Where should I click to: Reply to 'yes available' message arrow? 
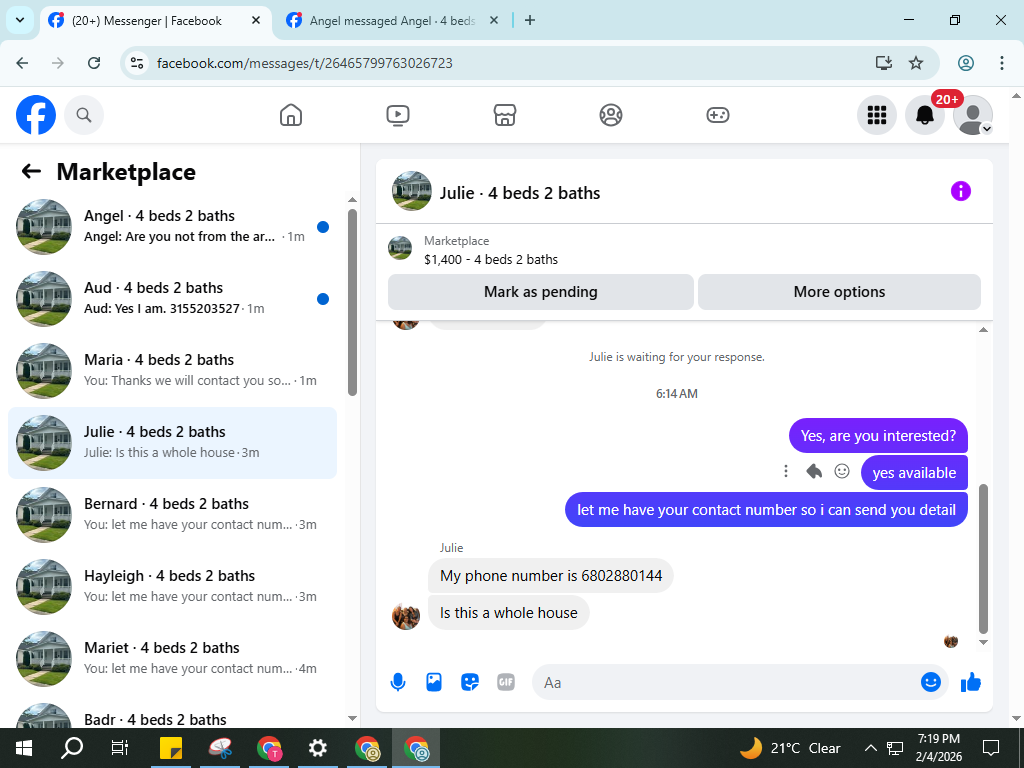(x=814, y=471)
